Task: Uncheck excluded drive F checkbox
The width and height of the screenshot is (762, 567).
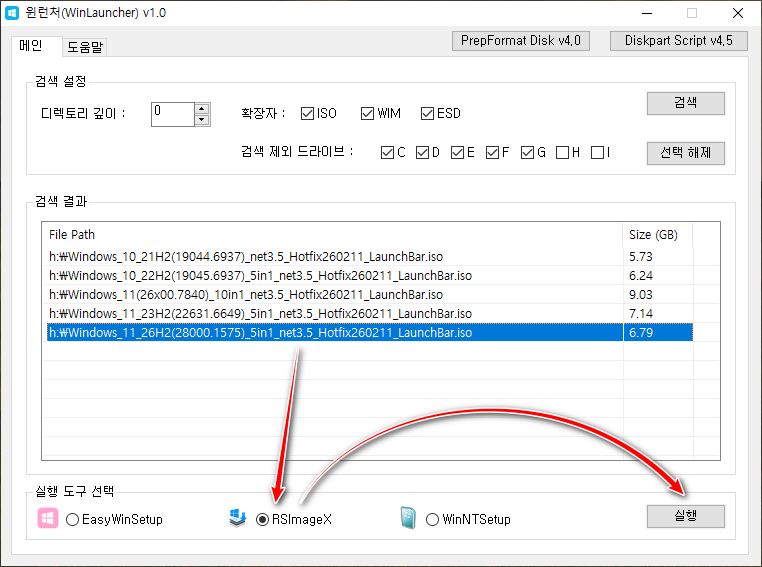Action: click(492, 153)
